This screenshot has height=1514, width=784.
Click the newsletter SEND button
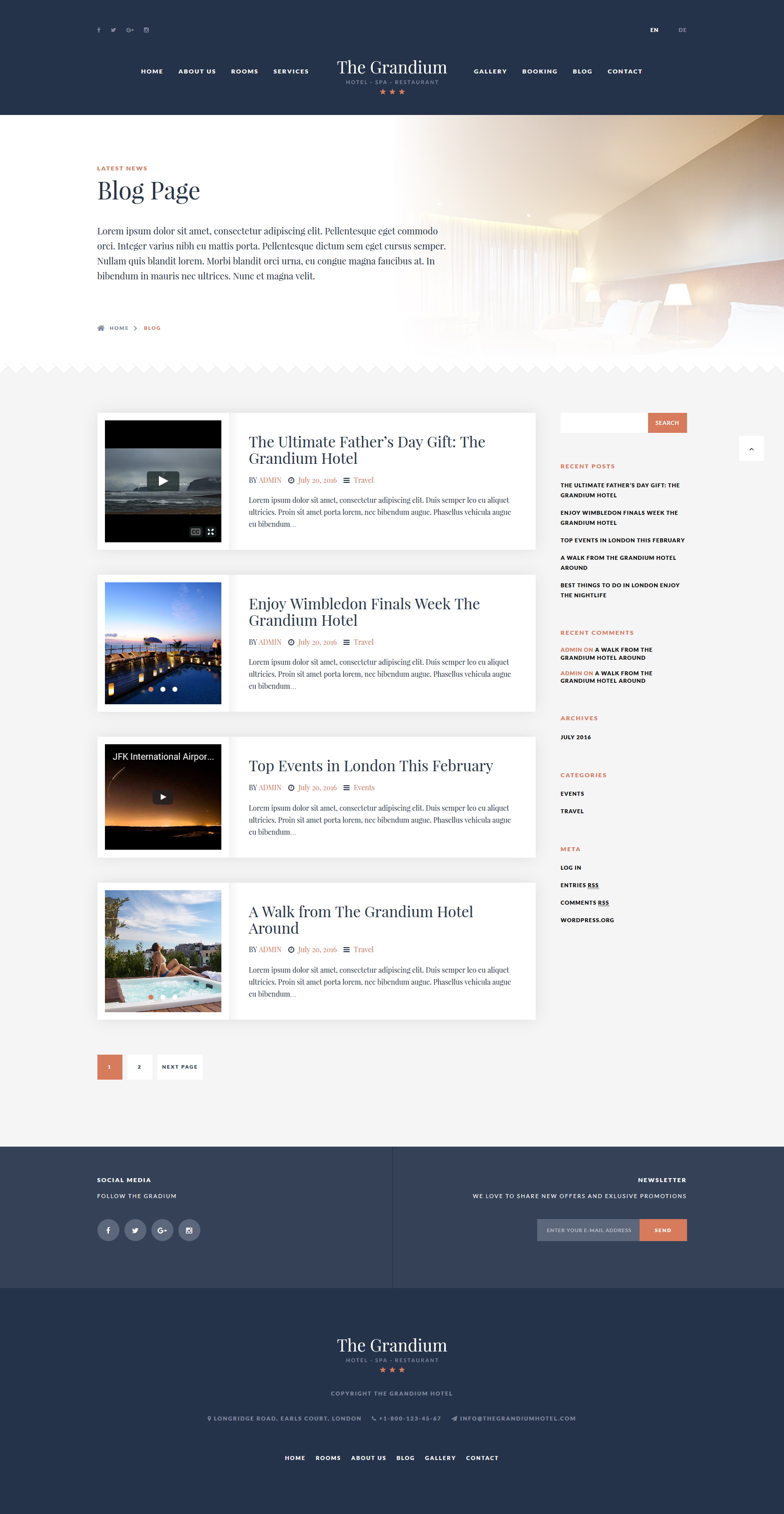663,1230
